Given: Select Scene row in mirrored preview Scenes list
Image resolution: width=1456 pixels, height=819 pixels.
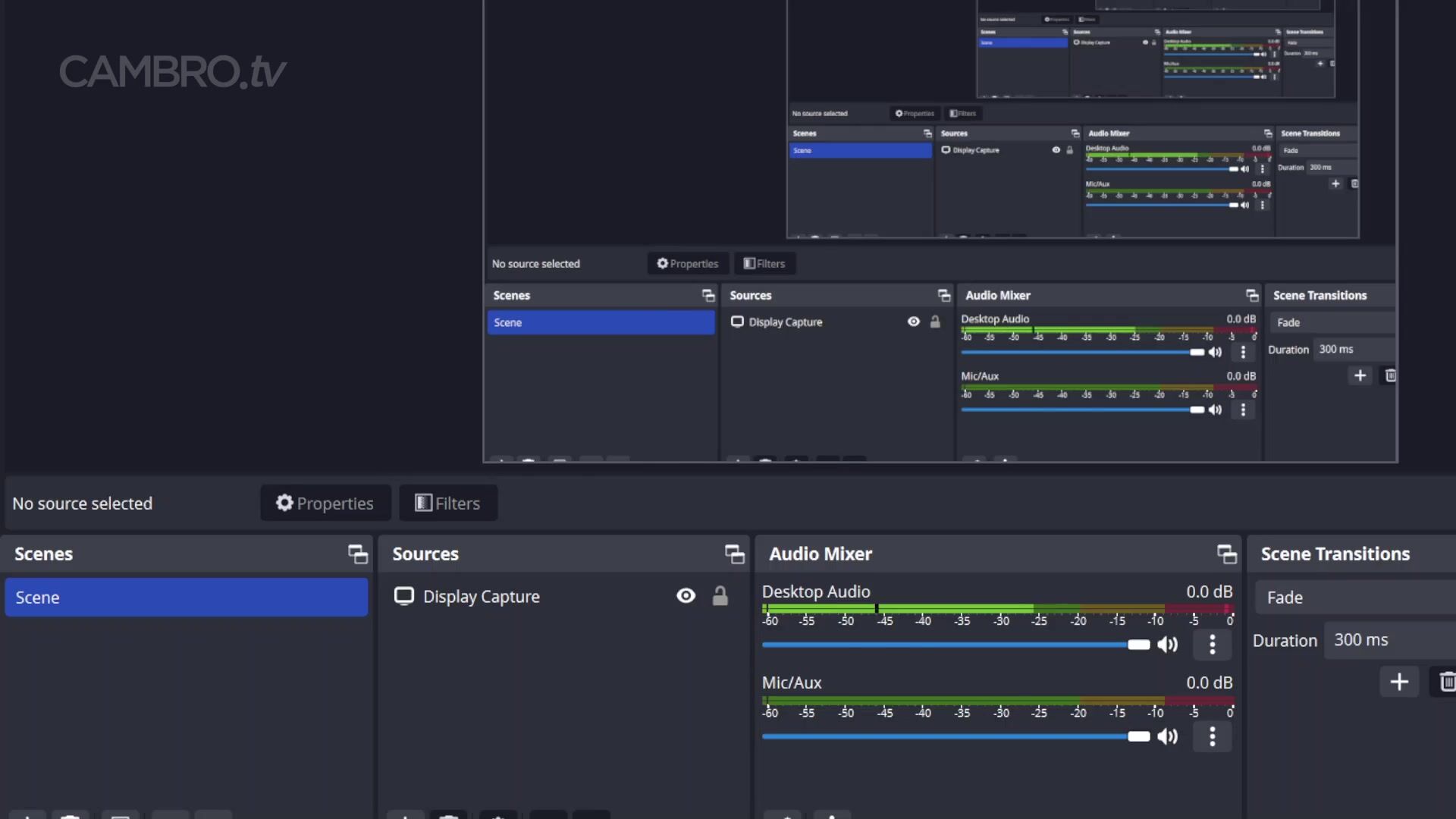Looking at the screenshot, I should click(x=601, y=322).
